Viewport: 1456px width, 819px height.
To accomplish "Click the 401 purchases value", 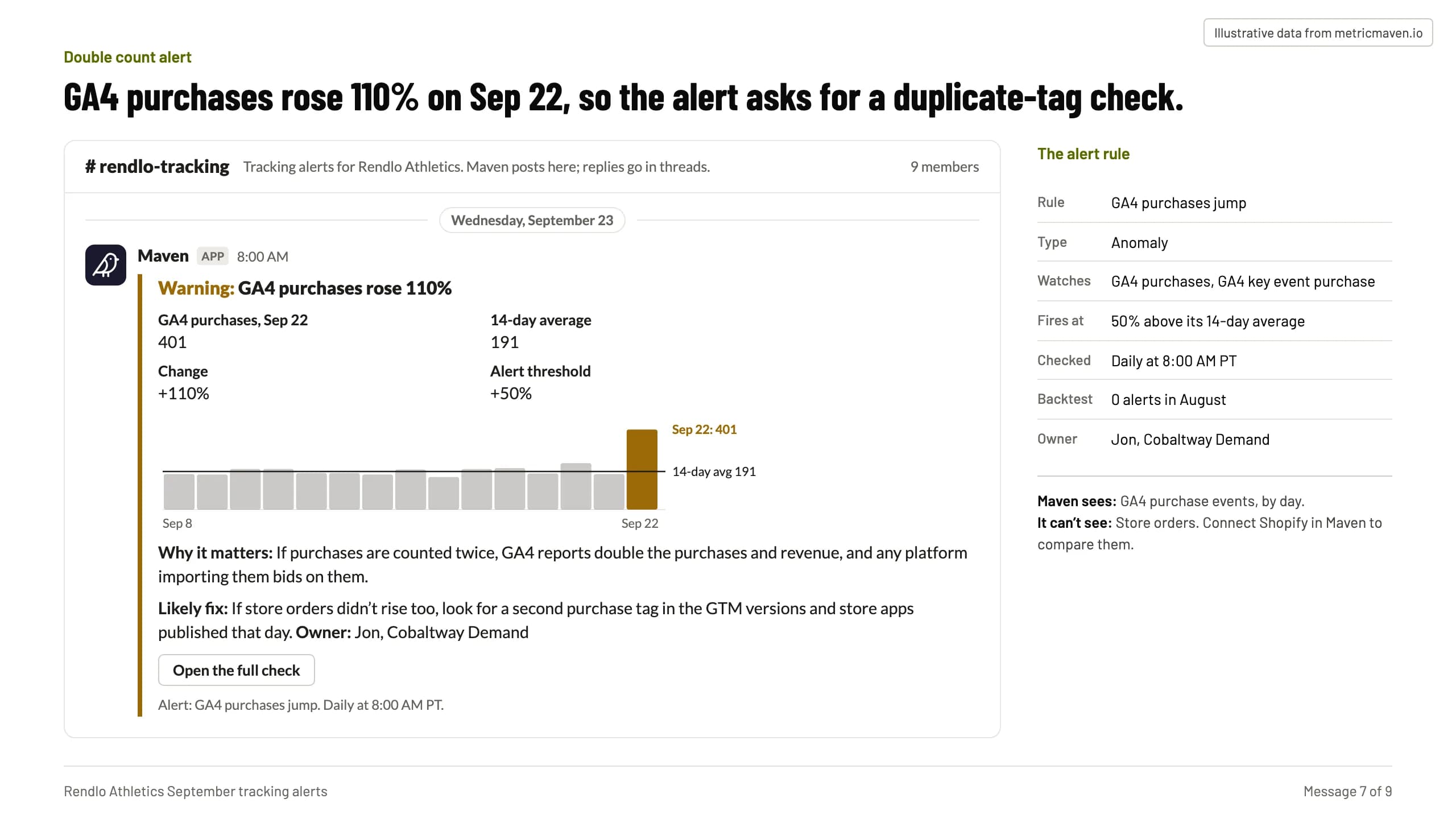I will click(x=172, y=342).
